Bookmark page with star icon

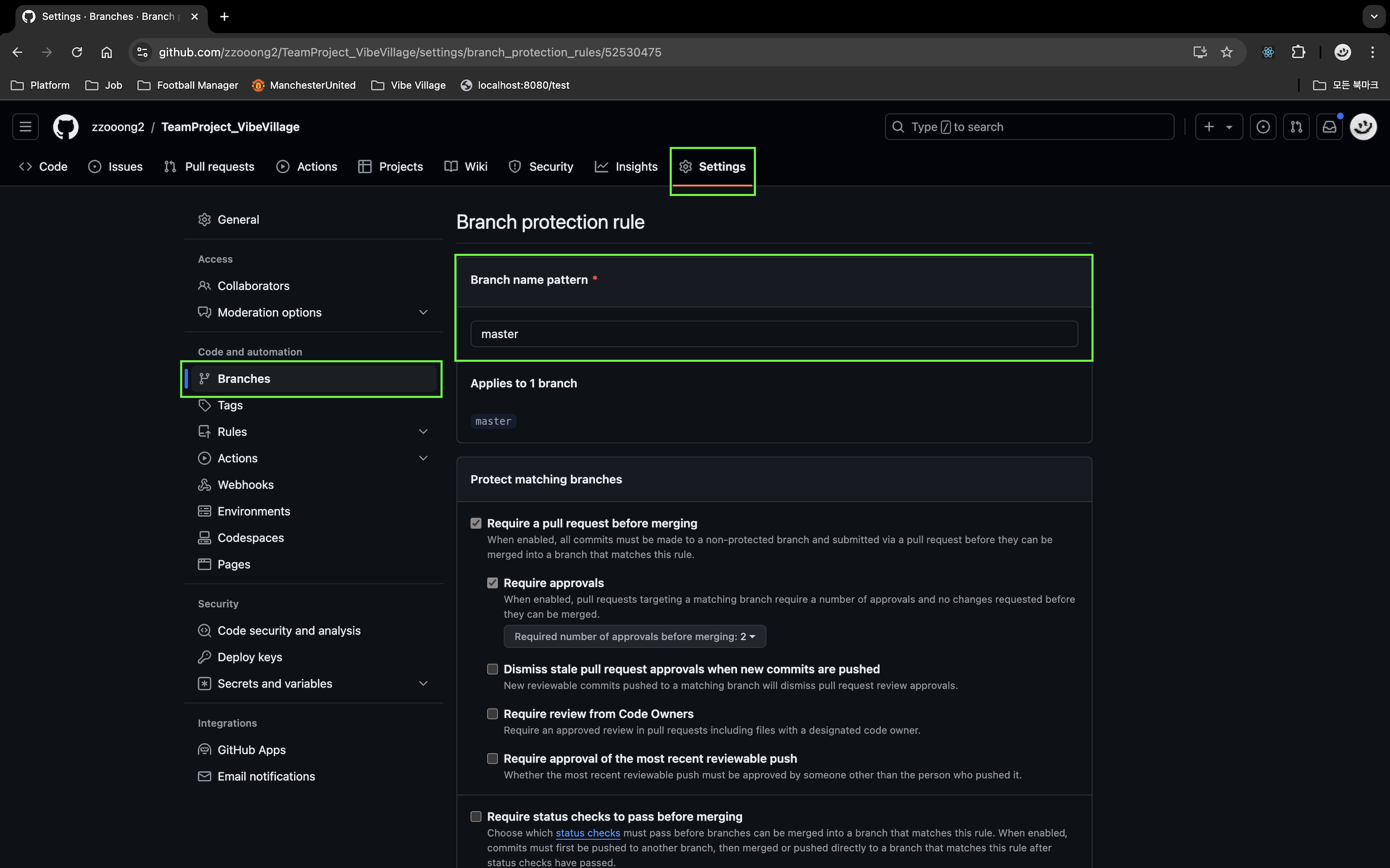tap(1227, 52)
